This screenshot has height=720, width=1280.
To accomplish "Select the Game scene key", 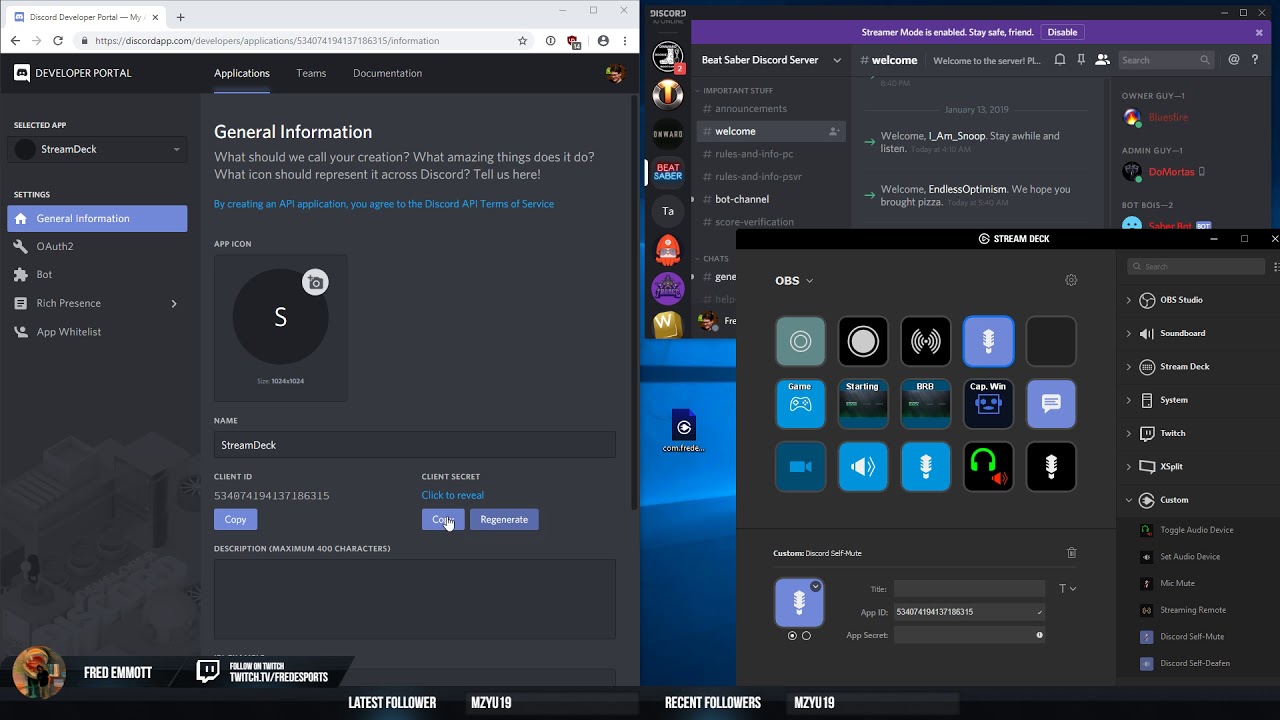I will 800,404.
